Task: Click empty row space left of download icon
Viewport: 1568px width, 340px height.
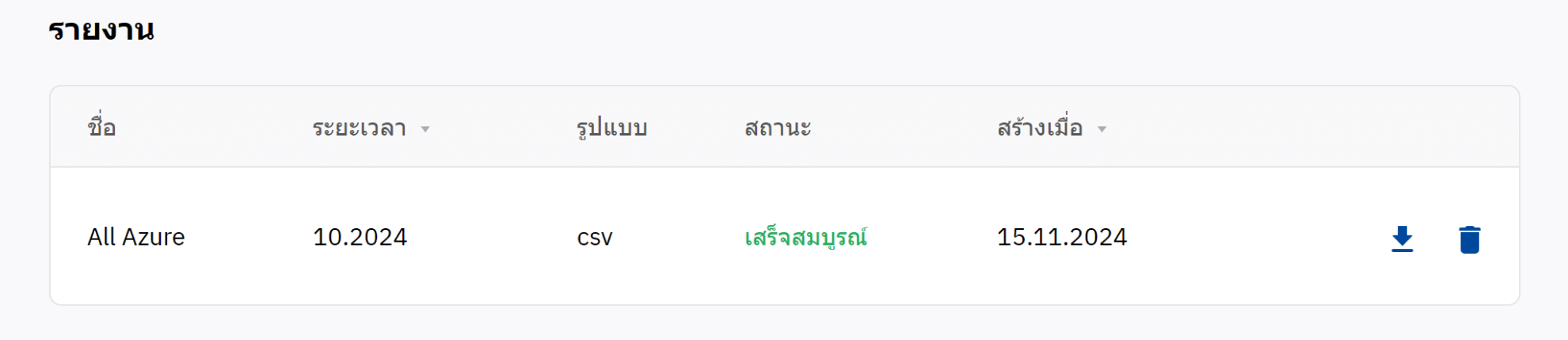Action: (1267, 237)
